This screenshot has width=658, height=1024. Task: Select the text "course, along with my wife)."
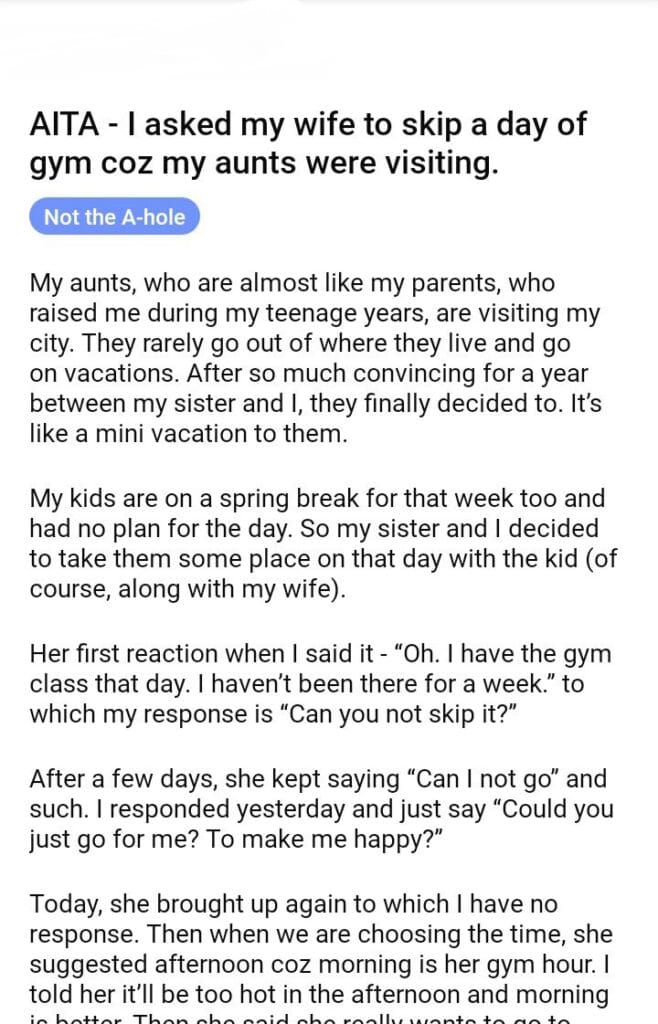coord(187,589)
